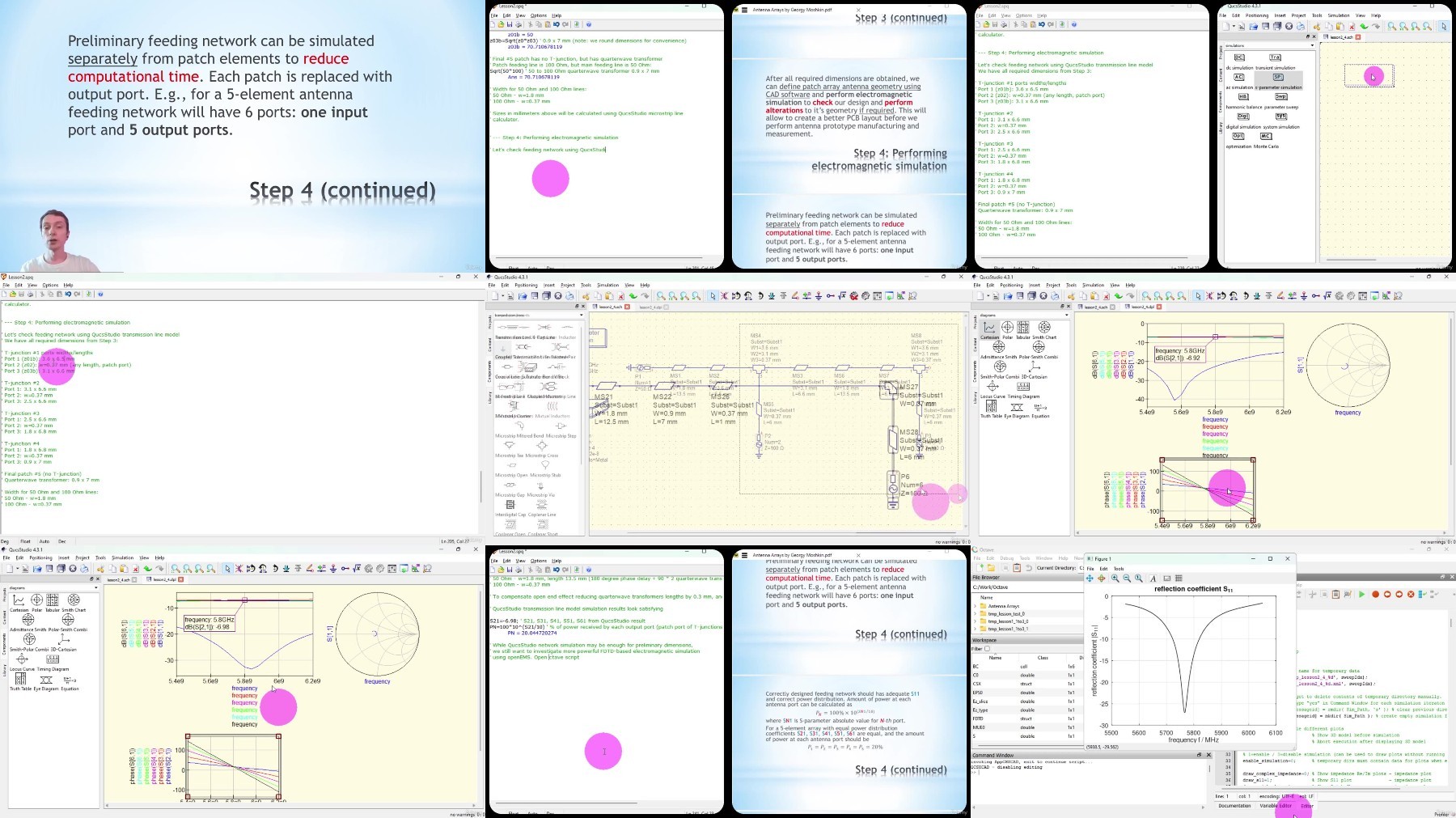Choose the S-parameter simulation icon
The width and height of the screenshot is (1456, 818).
click(x=1278, y=77)
